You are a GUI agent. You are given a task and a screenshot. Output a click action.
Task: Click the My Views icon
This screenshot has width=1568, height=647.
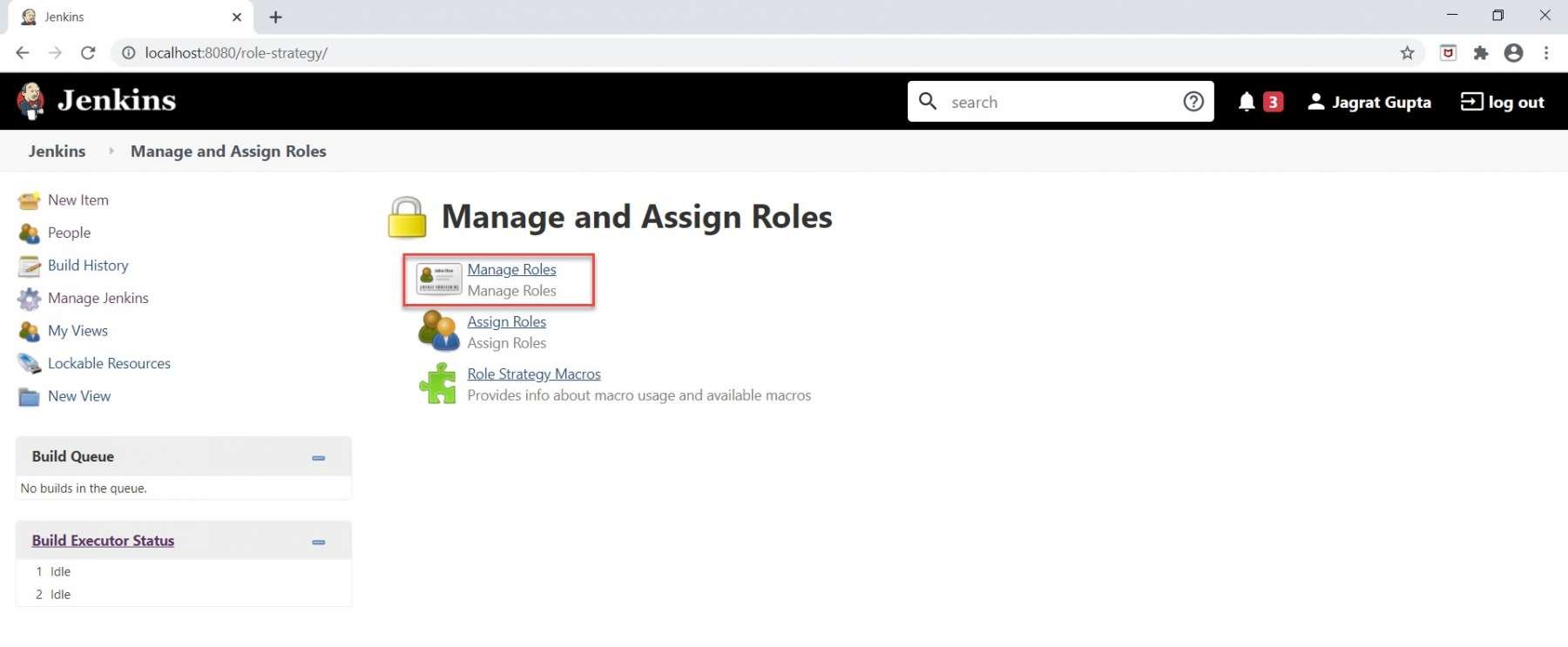(x=29, y=332)
